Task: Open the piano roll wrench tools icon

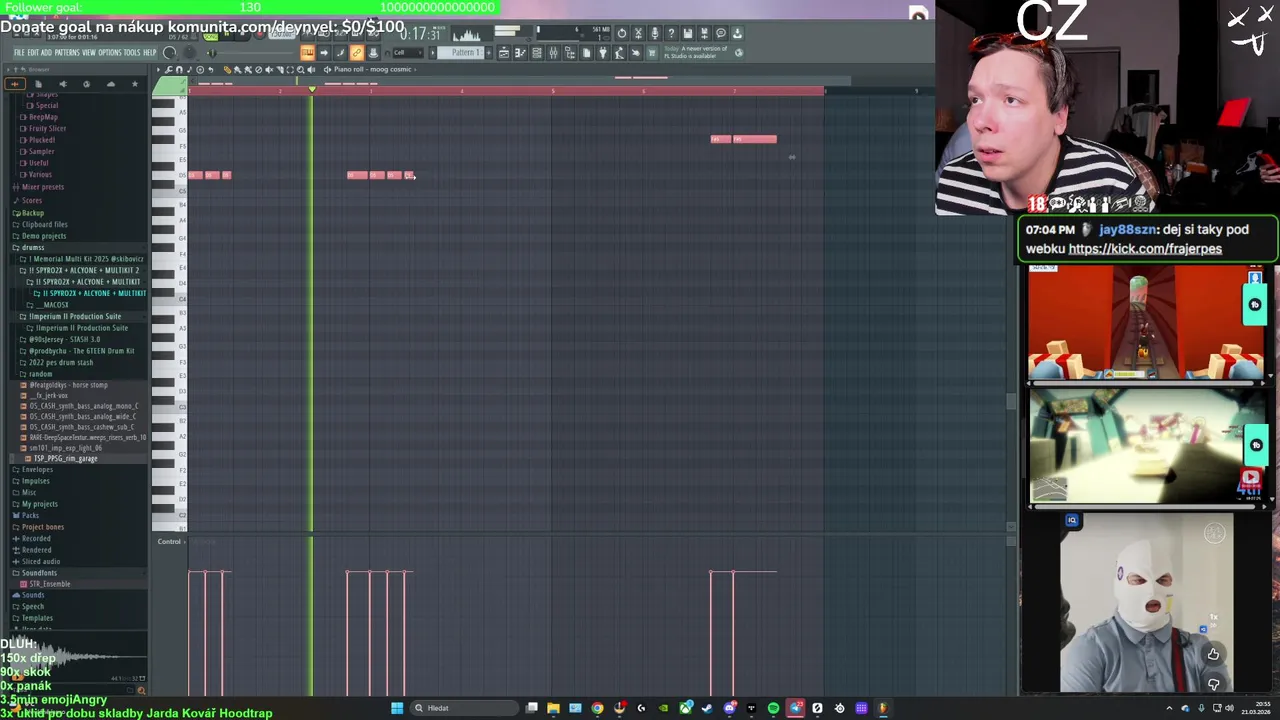Action: click(x=168, y=70)
